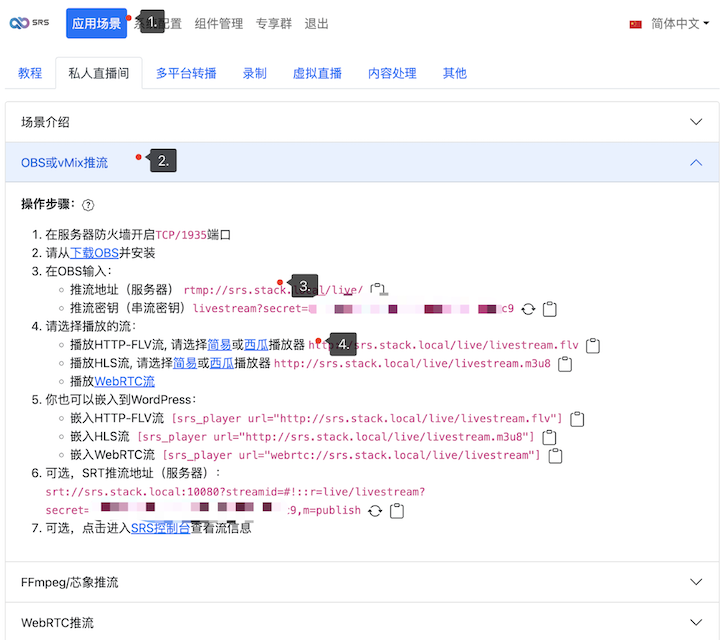
Task: Refresh the OBS stream key secret
Action: (528, 309)
